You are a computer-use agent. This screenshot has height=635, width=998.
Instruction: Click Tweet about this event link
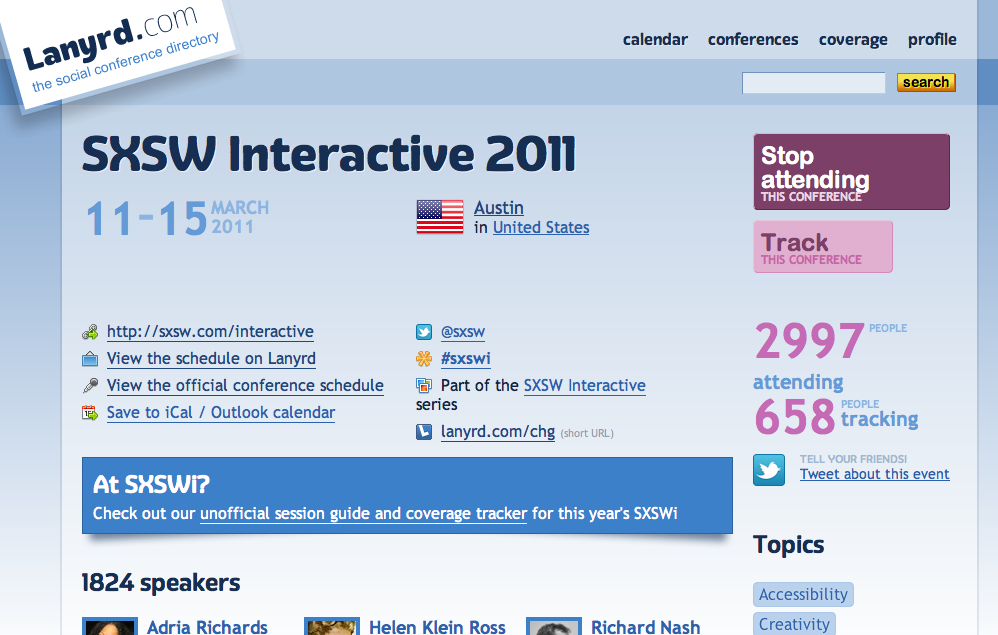[875, 475]
